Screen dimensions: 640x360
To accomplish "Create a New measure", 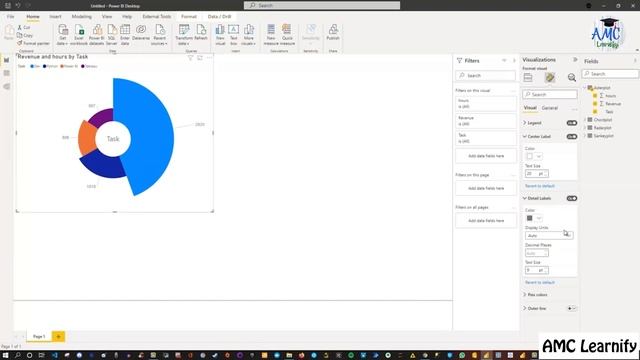I will [271, 34].
